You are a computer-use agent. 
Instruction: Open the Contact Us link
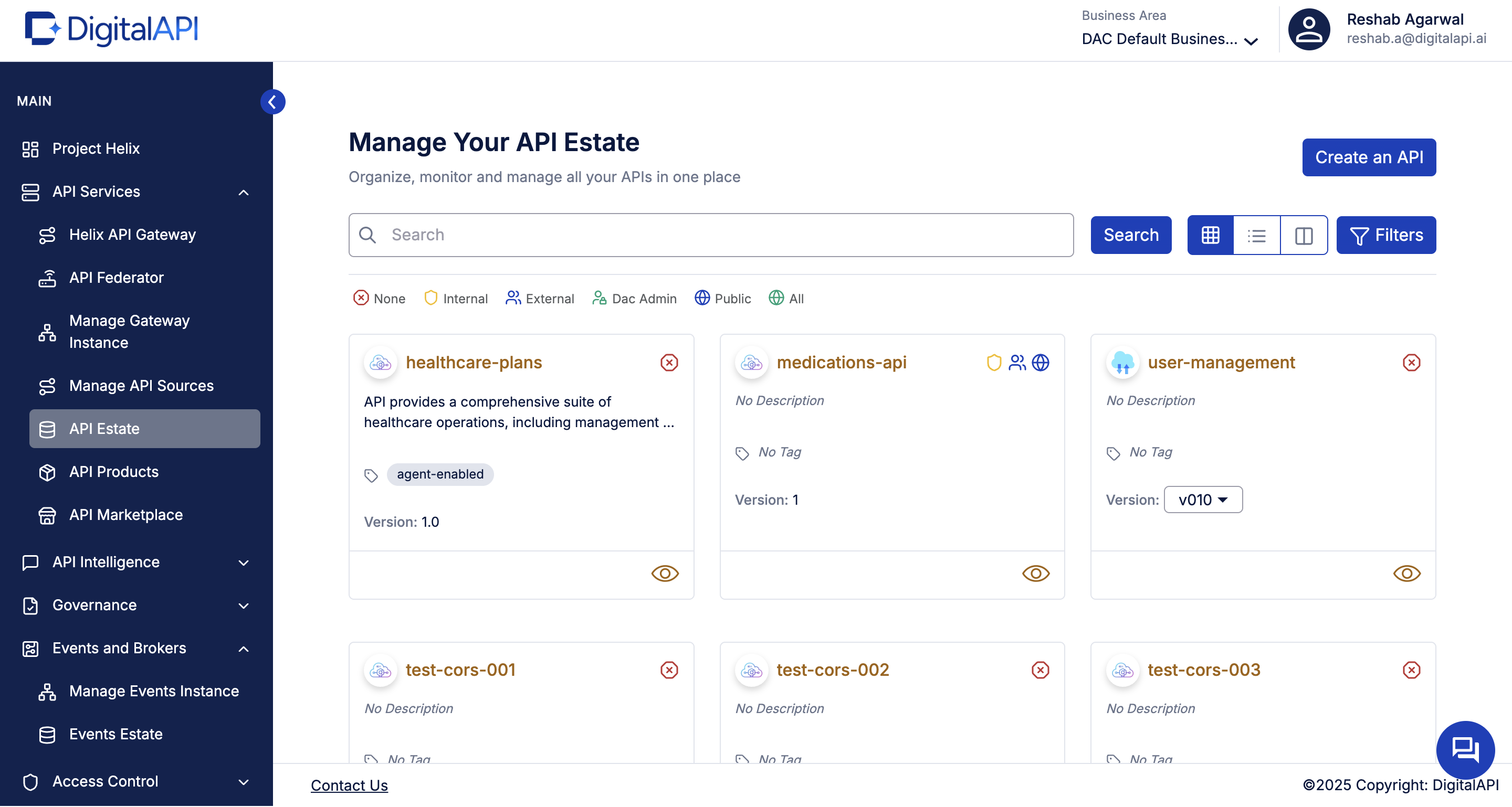pos(349,785)
